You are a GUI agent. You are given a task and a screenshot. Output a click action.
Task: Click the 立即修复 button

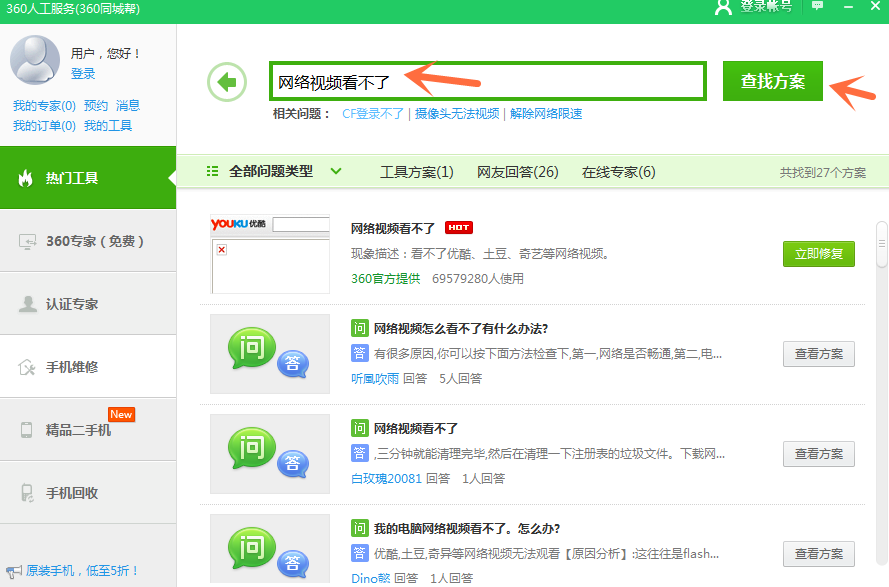click(819, 254)
